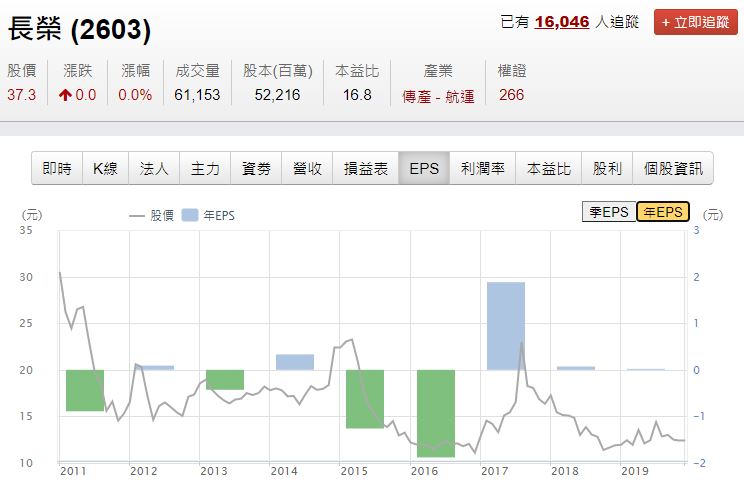This screenshot has width=744, height=491.
Task: Click the 2017 tall blue EPS bar
Action: [506, 326]
